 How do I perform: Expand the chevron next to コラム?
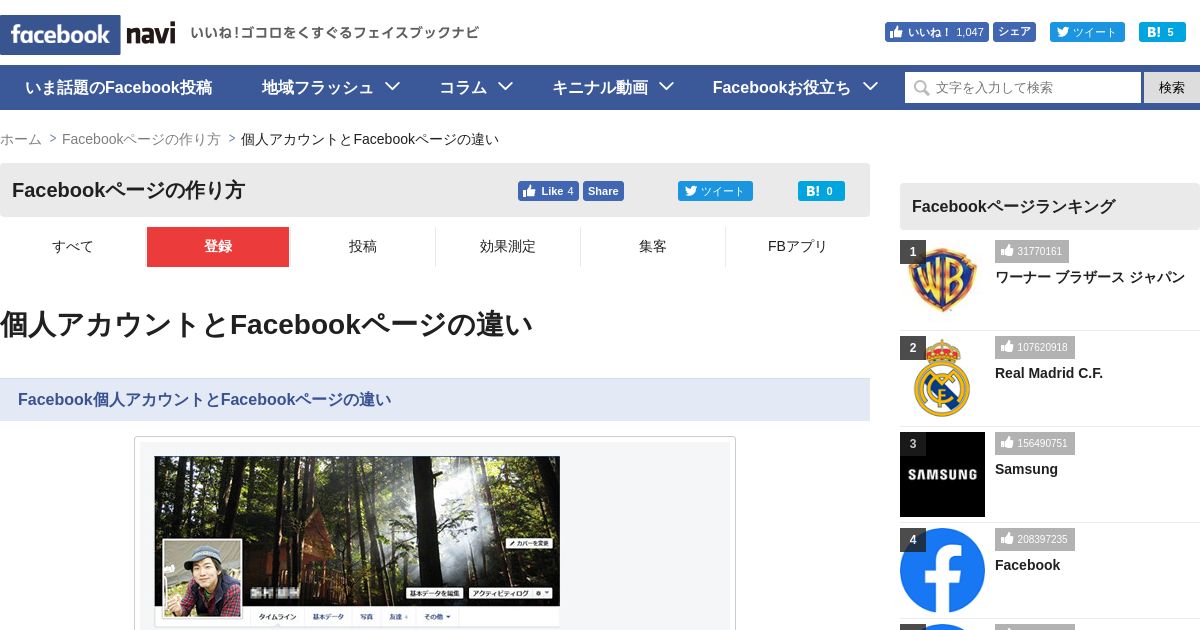(505, 86)
